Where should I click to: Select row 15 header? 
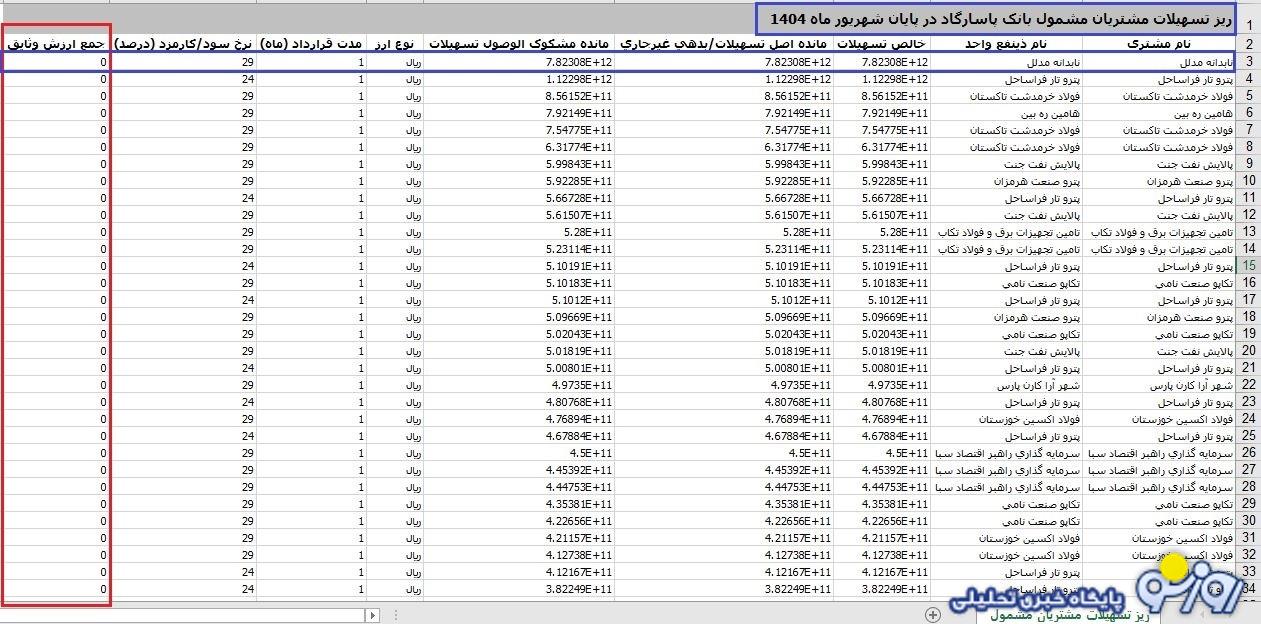coord(1248,266)
